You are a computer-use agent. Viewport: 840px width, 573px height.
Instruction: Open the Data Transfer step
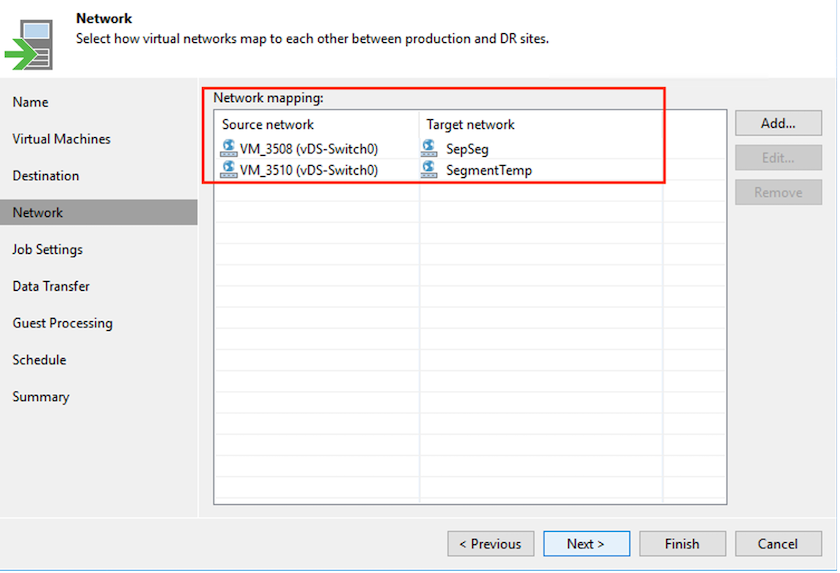(x=51, y=286)
